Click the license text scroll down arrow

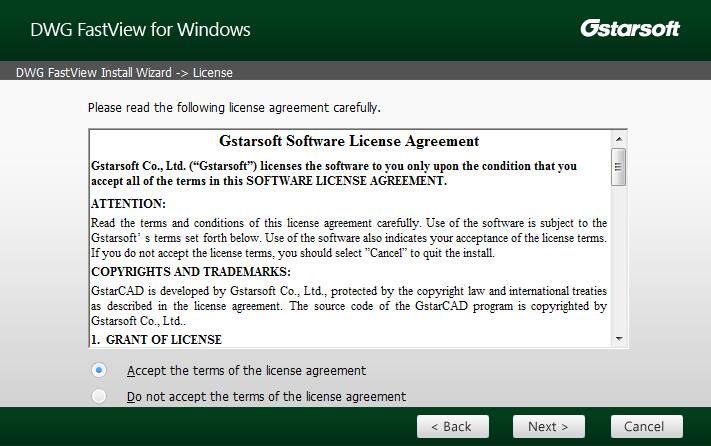[619, 339]
